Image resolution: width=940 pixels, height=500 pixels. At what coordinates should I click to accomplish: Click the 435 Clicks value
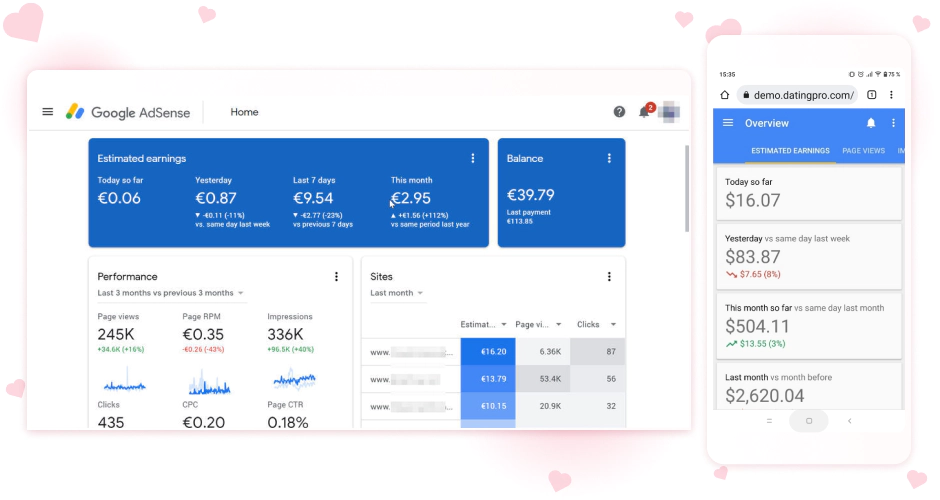(111, 422)
